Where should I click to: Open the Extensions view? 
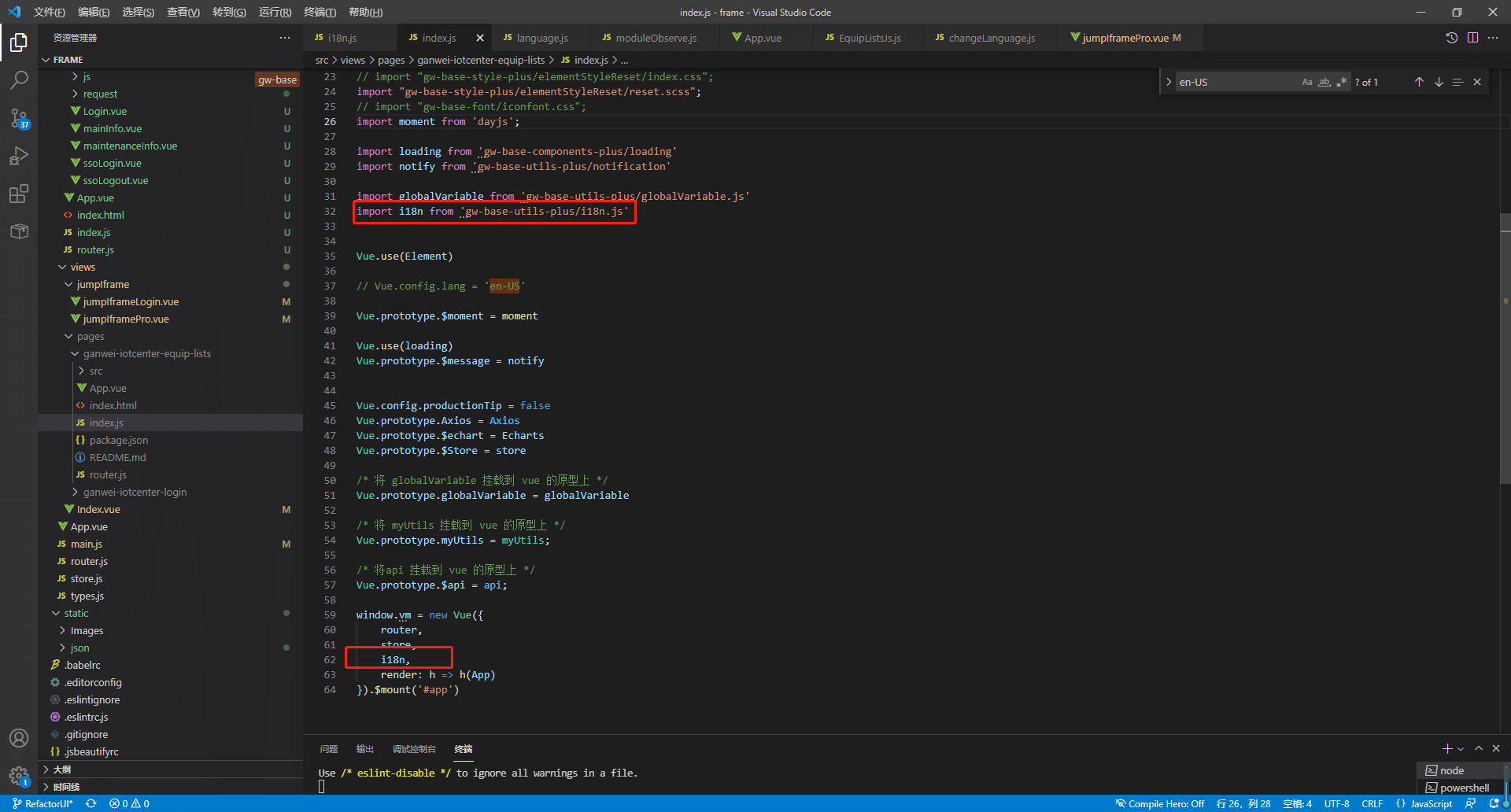[19, 194]
